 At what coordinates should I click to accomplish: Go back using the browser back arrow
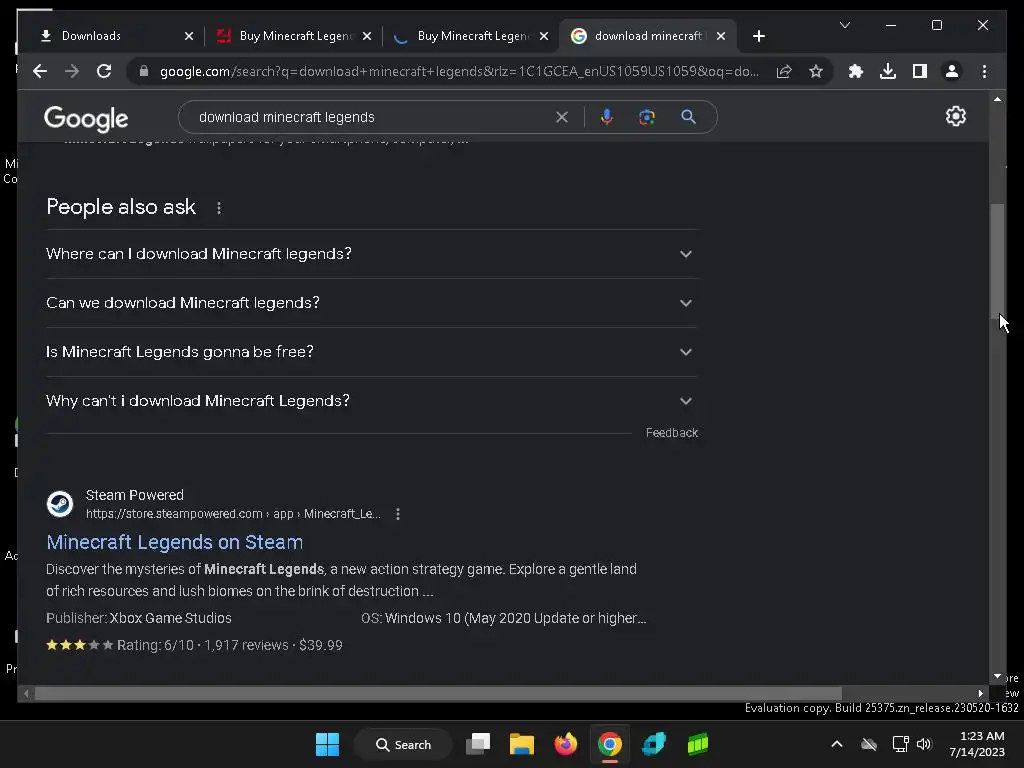pos(40,71)
